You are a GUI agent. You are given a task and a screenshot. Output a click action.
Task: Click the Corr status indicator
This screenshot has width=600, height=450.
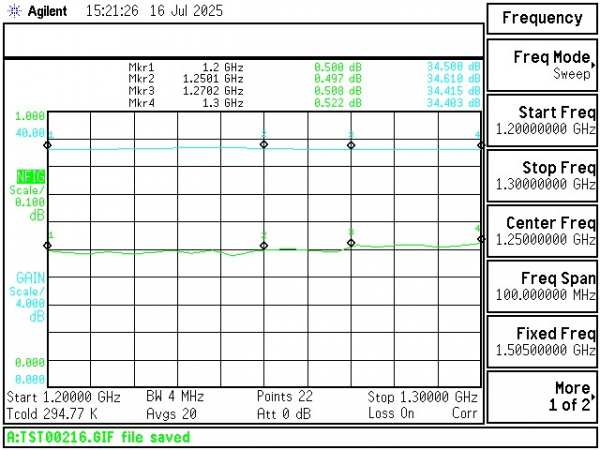point(465,413)
